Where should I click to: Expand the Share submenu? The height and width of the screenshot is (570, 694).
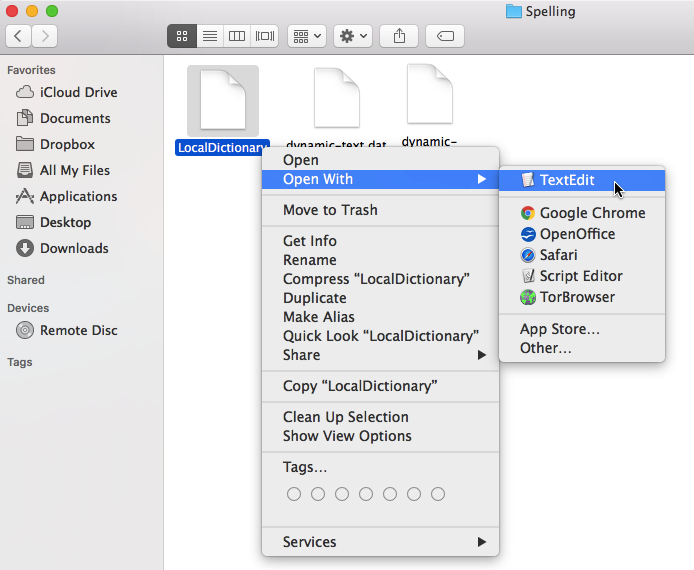(380, 355)
